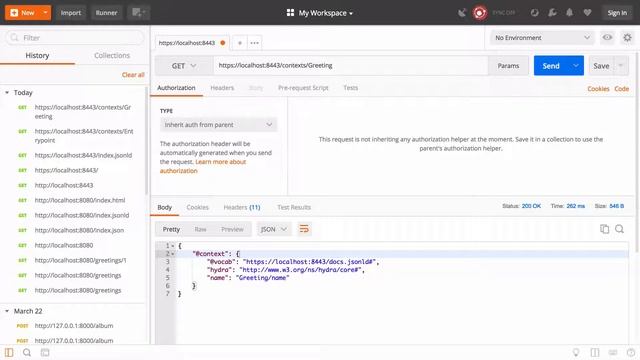The width and height of the screenshot is (640, 360).
Task: Open the My Workspace dropdown
Action: [320, 13]
